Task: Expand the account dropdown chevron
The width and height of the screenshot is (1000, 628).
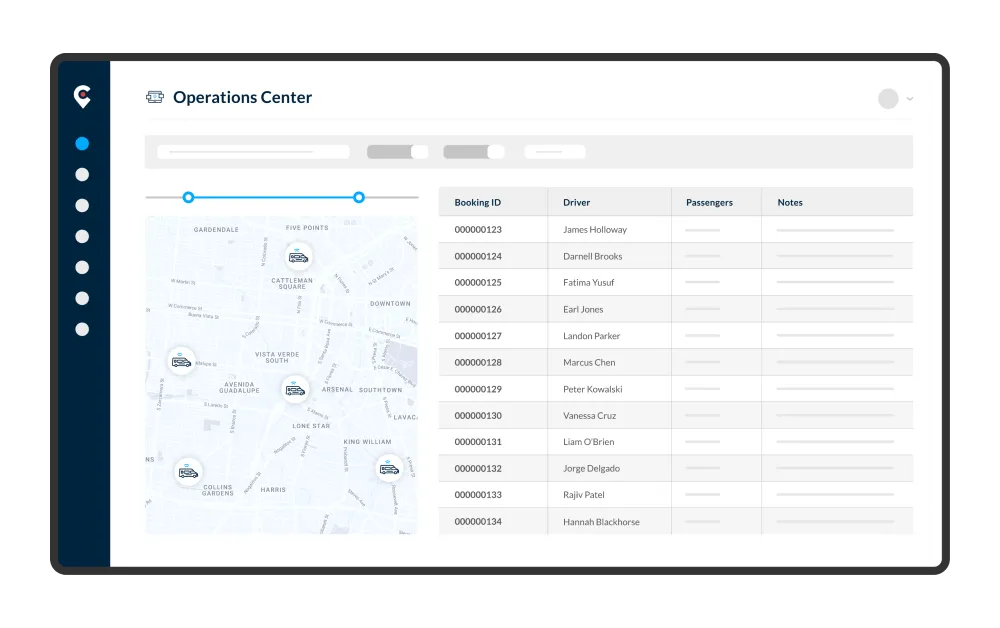Action: pos(910,99)
